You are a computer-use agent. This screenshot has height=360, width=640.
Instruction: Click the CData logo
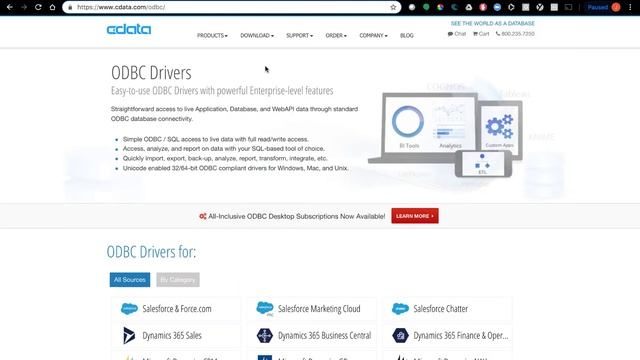[129, 29]
